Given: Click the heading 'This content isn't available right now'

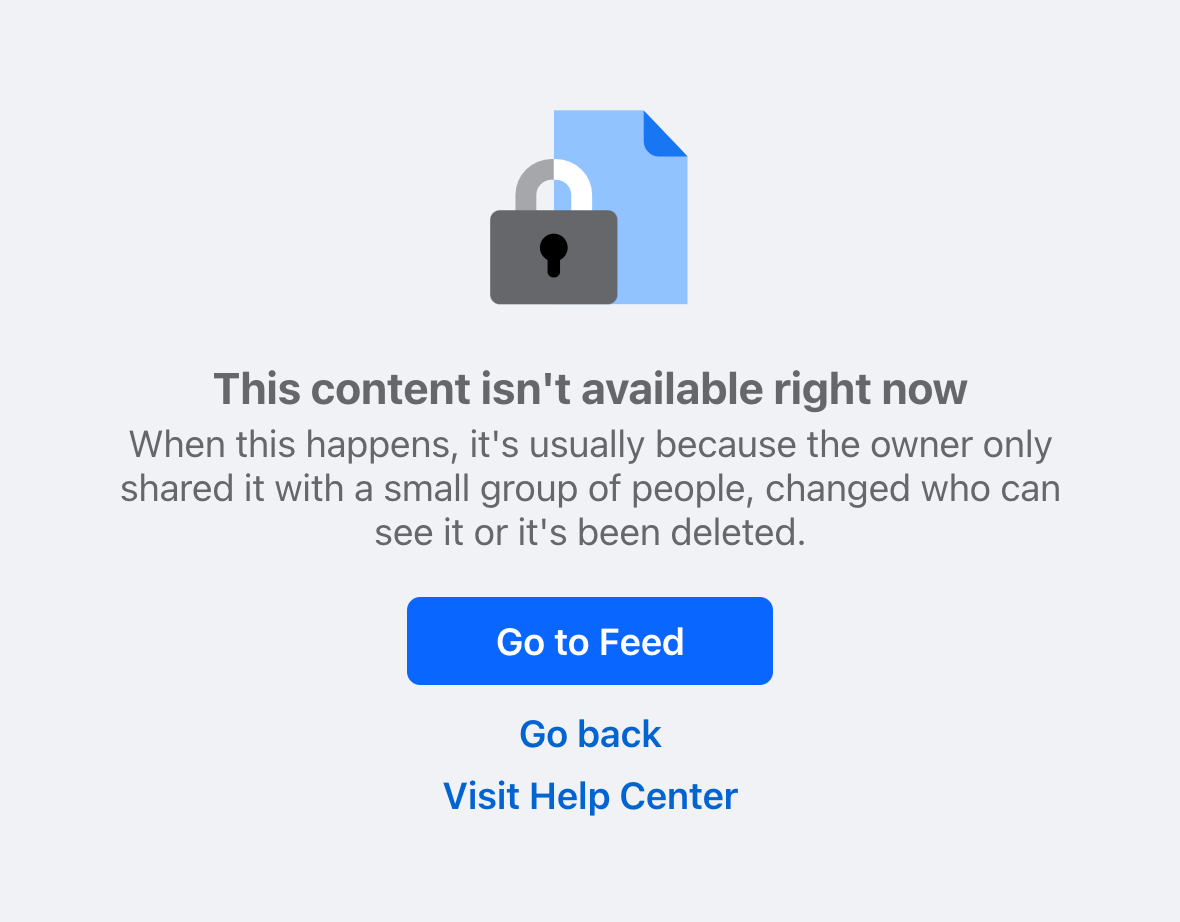Looking at the screenshot, I should coord(590,389).
